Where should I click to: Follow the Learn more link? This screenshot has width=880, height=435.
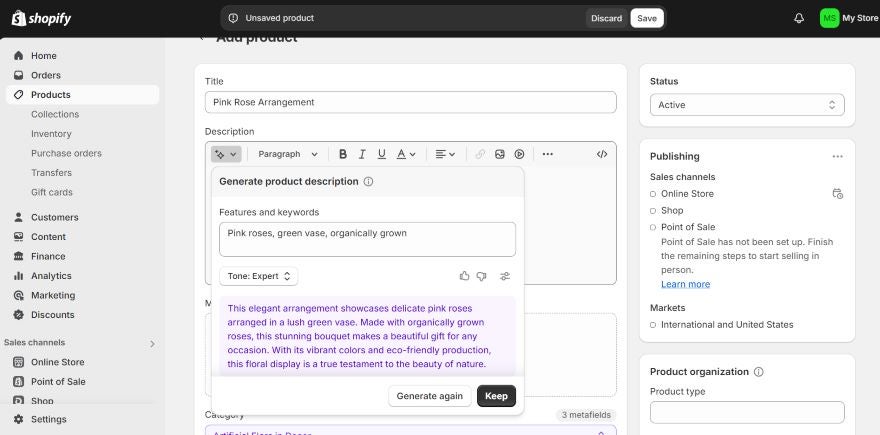pyautogui.click(x=685, y=284)
